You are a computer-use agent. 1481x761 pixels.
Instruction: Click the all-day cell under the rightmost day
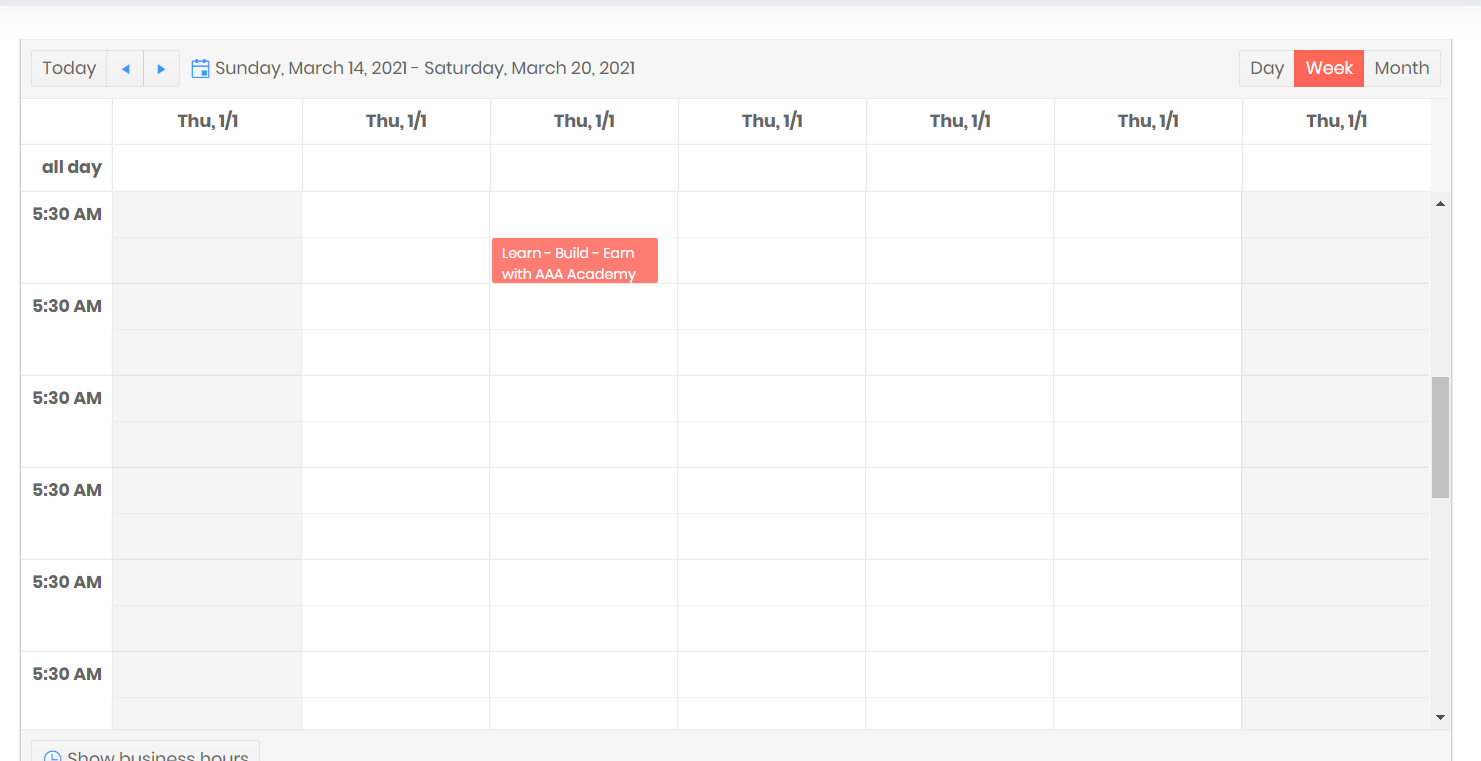tap(1336, 168)
